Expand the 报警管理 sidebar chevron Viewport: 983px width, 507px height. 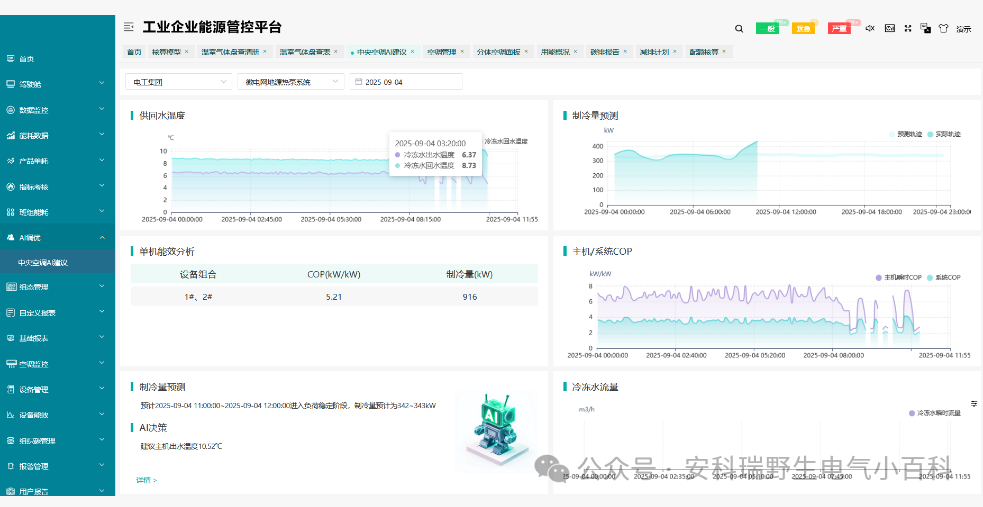point(102,466)
